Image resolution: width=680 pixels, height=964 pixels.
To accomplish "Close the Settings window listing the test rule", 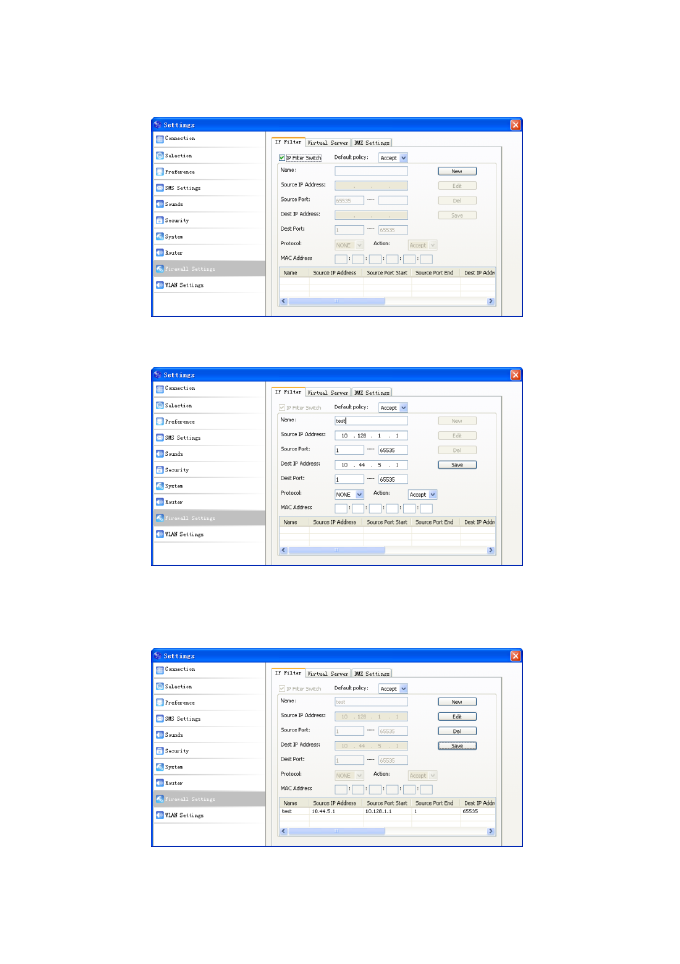I will pos(515,656).
